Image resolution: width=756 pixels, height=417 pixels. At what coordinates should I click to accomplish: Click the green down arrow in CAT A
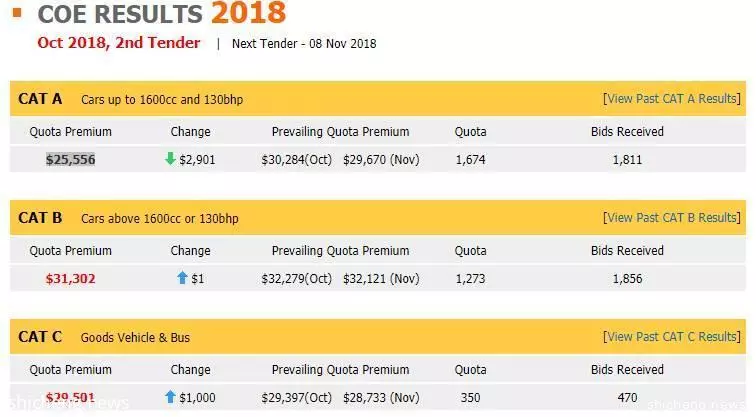click(x=170, y=159)
